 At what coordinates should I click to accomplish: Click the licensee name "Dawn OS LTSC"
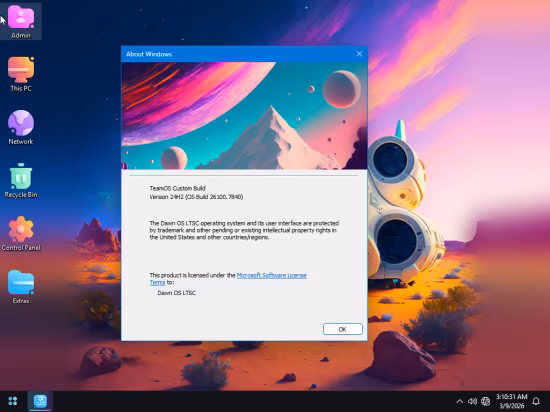[x=176, y=293]
